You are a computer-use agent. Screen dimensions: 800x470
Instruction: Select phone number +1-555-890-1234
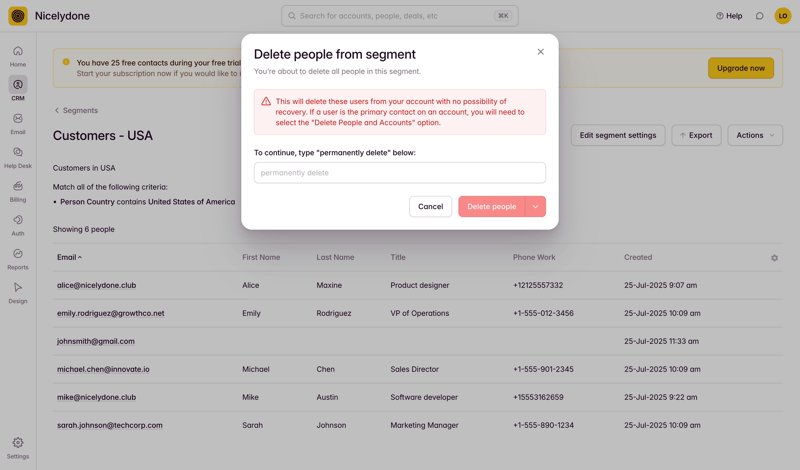543,425
